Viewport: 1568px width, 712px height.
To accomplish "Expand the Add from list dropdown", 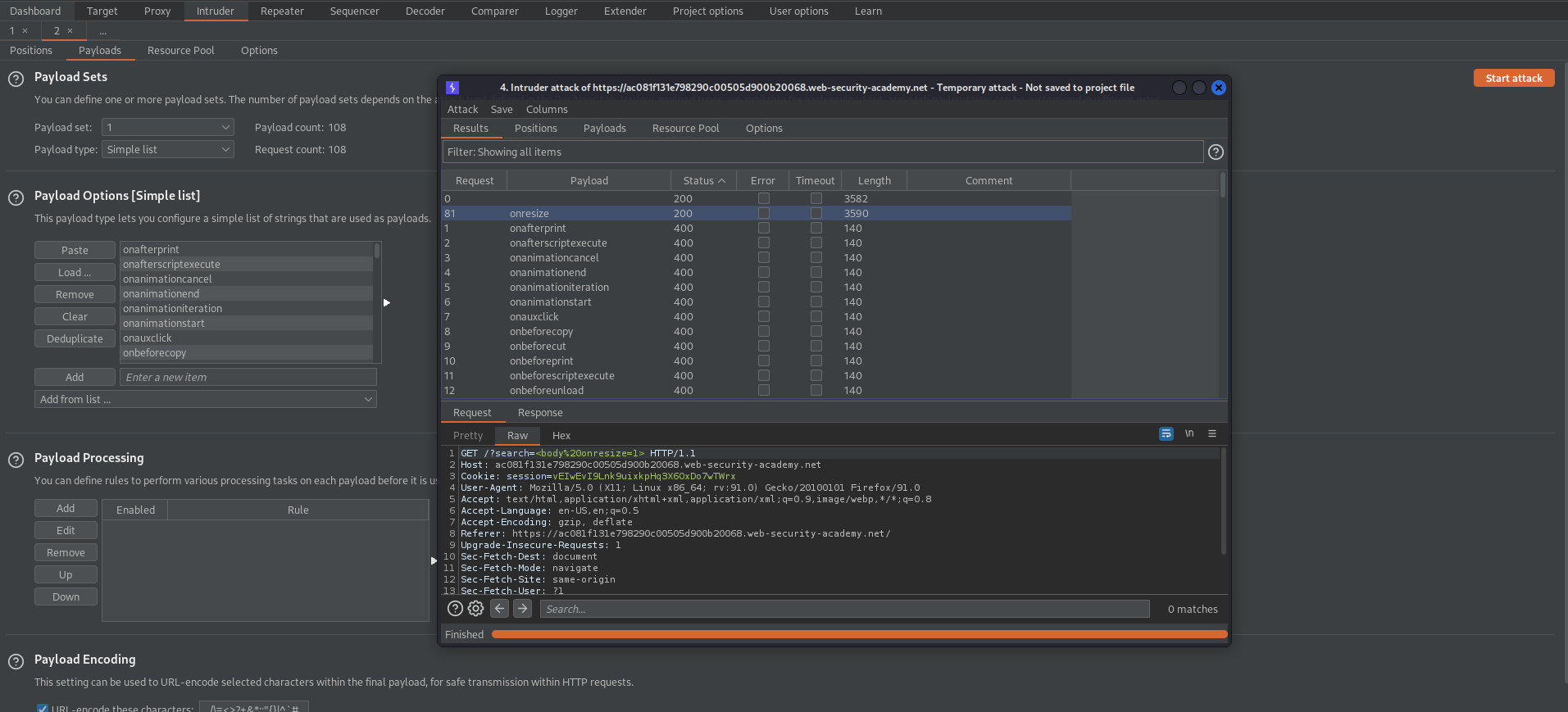I will pos(206,400).
